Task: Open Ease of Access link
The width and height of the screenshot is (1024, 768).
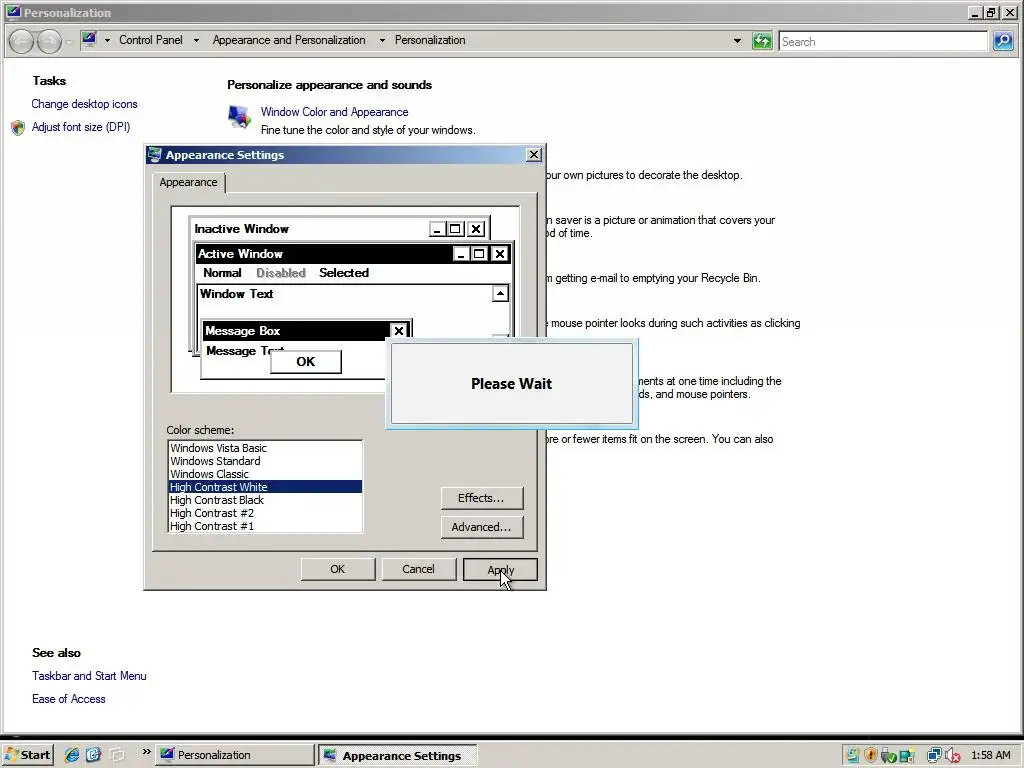Action: [69, 699]
